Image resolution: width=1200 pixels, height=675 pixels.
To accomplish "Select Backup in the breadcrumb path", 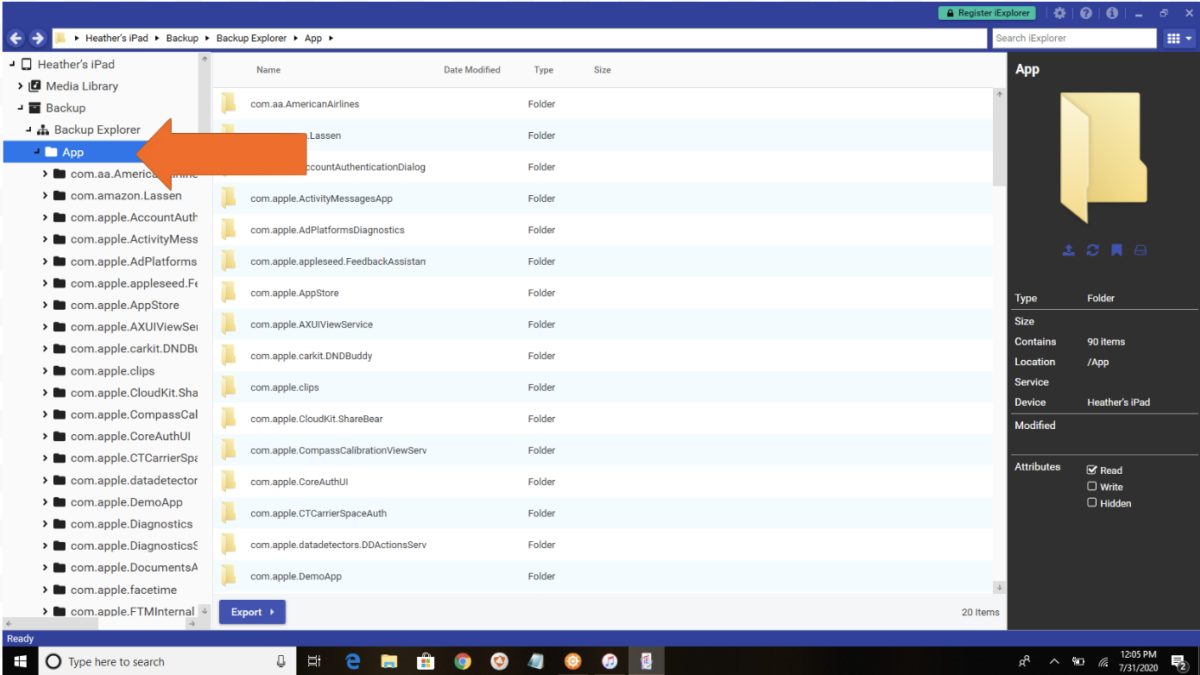I will pyautogui.click(x=182, y=38).
